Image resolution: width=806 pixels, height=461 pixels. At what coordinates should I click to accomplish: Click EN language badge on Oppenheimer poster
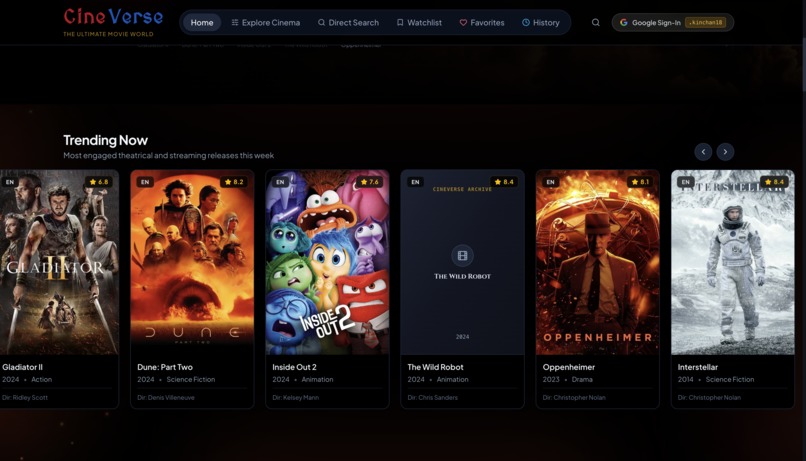coord(551,182)
